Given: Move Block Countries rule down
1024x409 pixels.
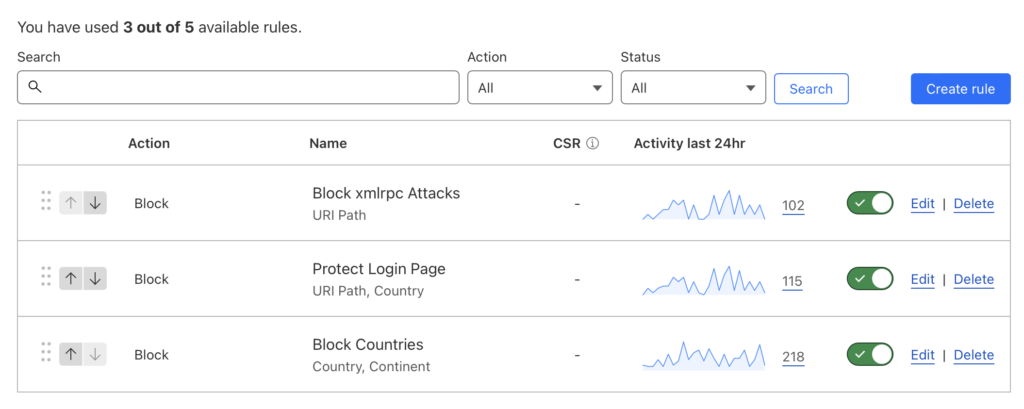Looking at the screenshot, I should 95,355.
